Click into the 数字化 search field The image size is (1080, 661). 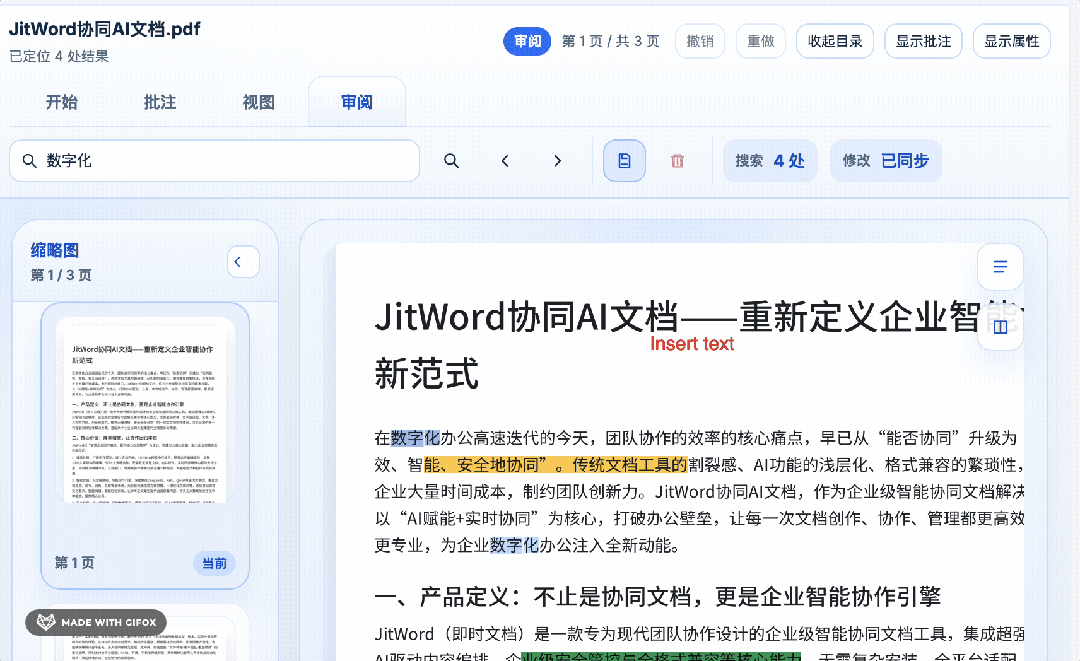pos(214,160)
